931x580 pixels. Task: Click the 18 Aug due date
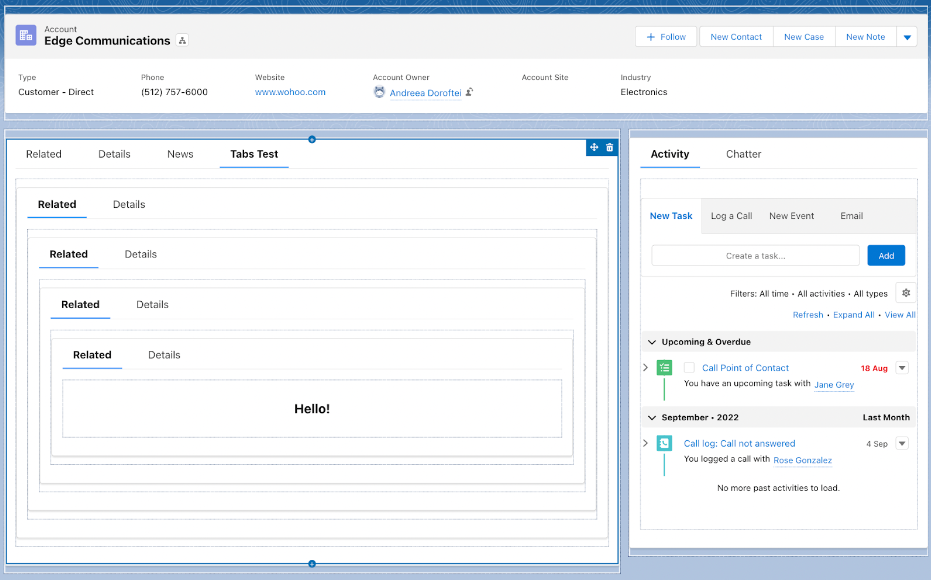(874, 368)
